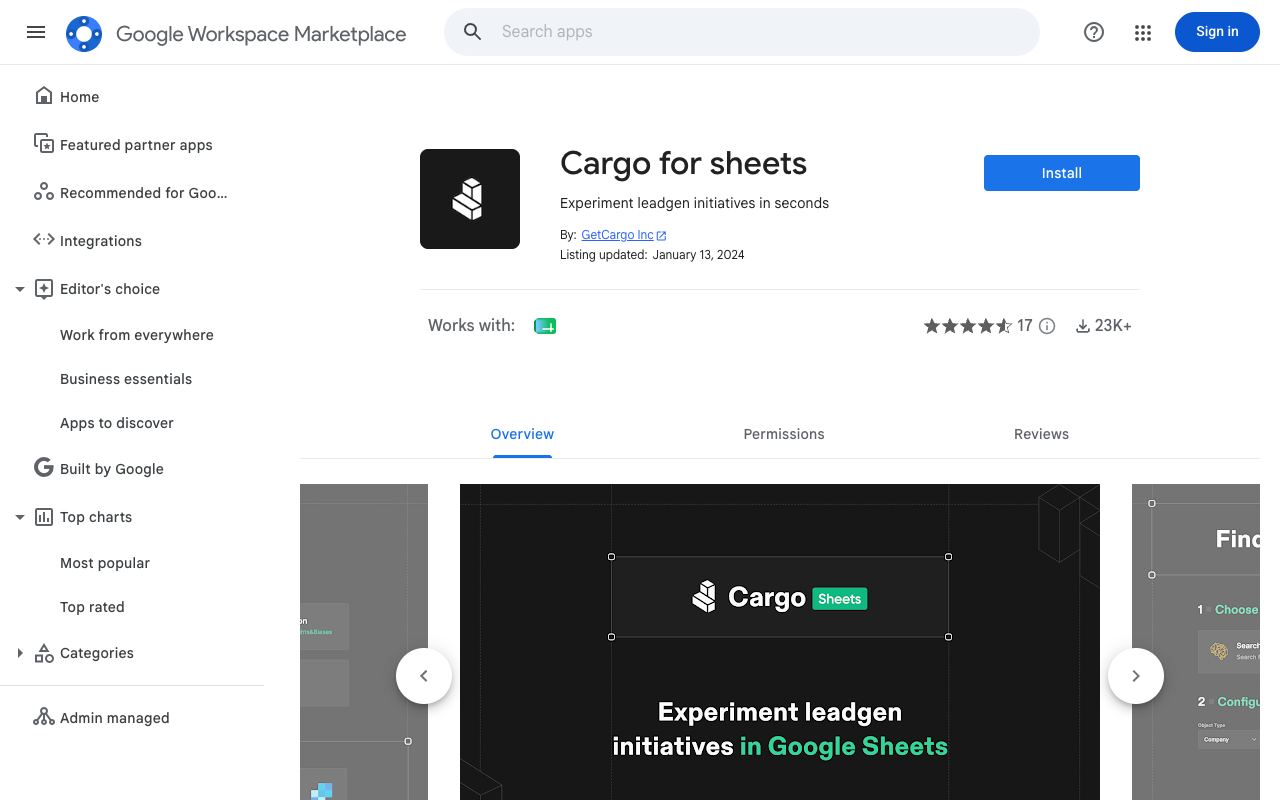
Task: Click the Cargo for sheets title
Action: (x=683, y=163)
